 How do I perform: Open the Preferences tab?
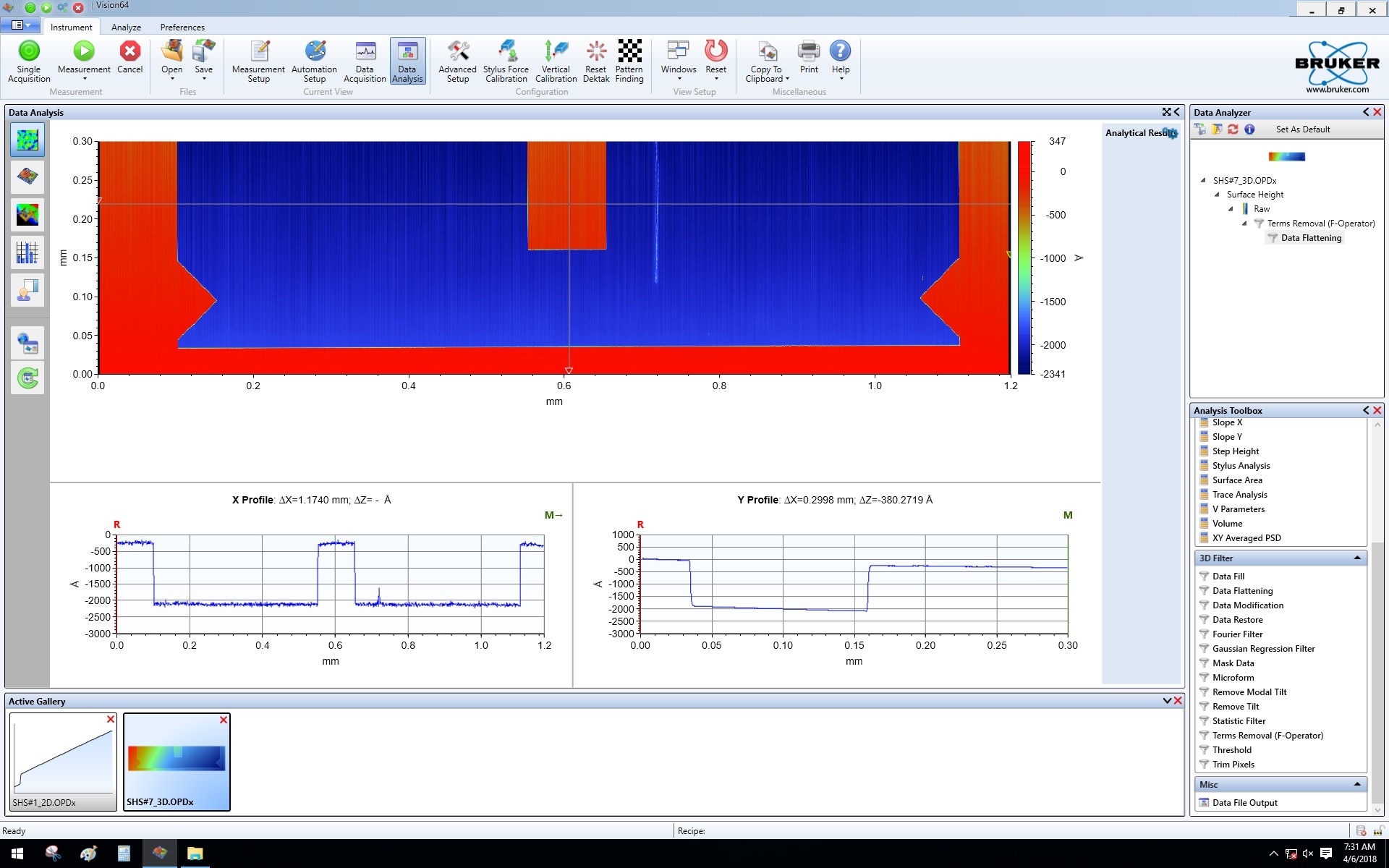182,27
